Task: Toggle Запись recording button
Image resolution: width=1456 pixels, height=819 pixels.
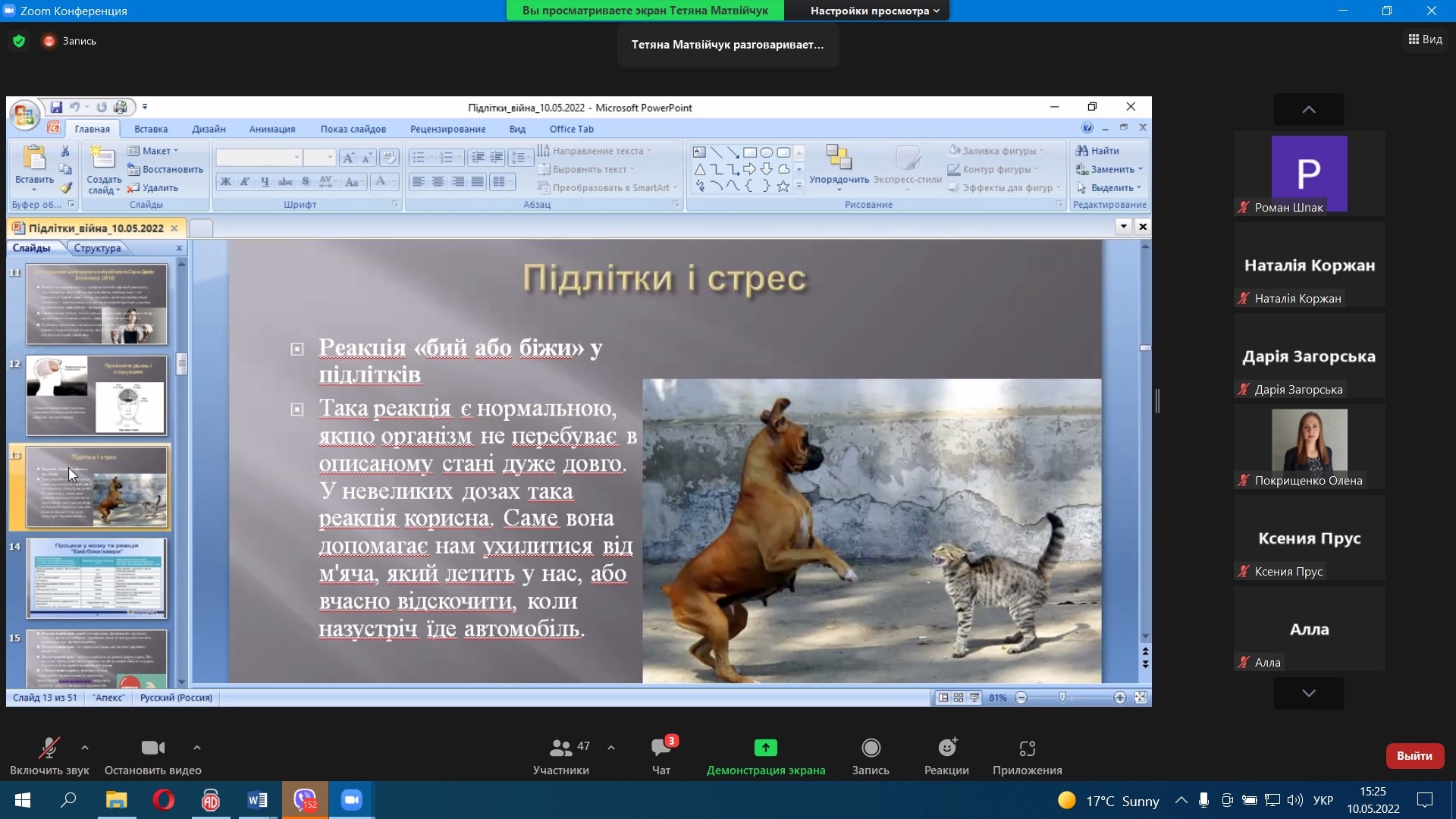Action: [871, 755]
